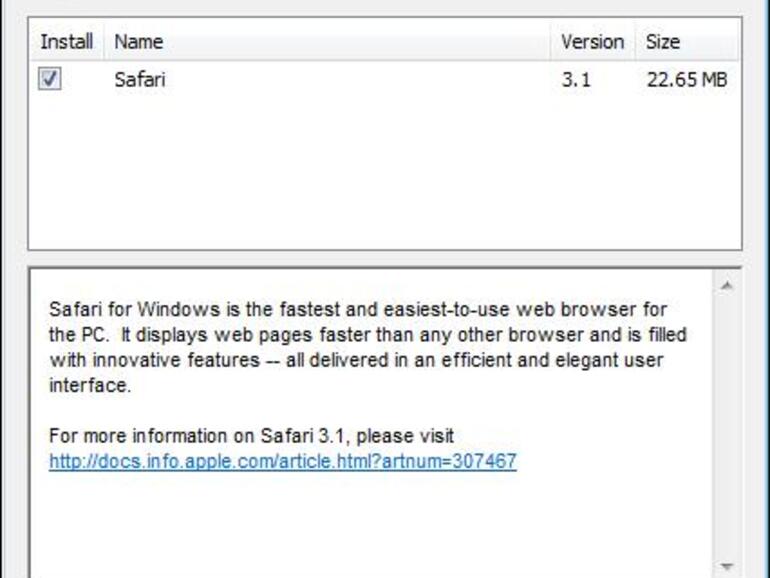Click the 22.65 MB size value

pyautogui.click(x=686, y=80)
